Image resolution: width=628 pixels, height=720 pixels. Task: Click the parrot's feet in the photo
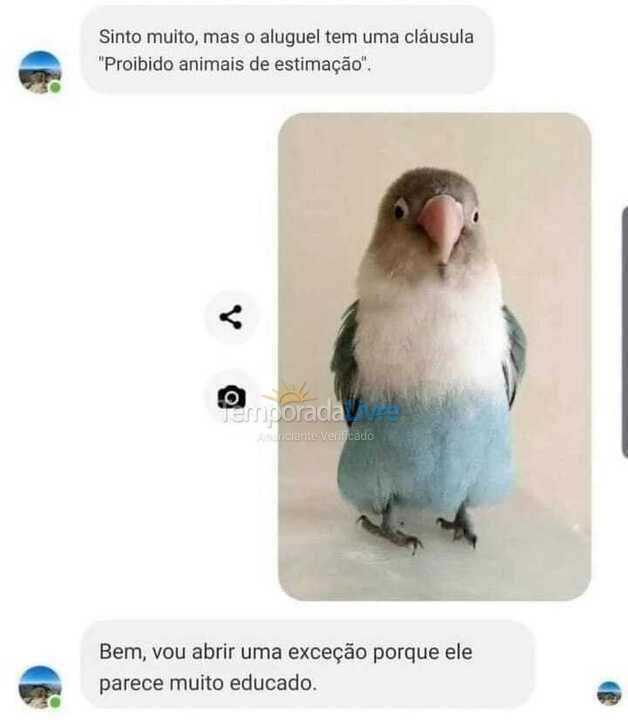[416, 530]
